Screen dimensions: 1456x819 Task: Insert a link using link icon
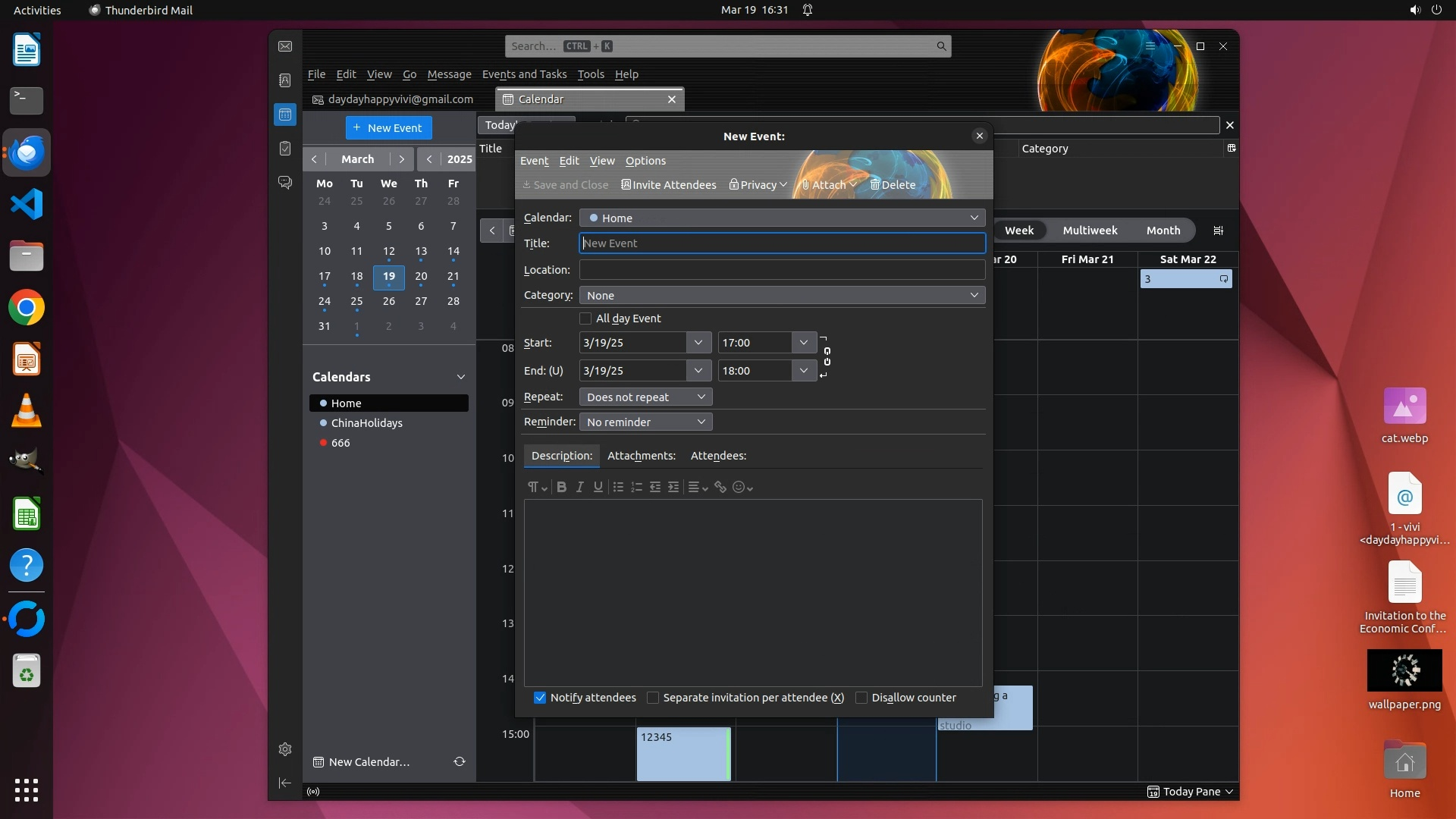(720, 488)
